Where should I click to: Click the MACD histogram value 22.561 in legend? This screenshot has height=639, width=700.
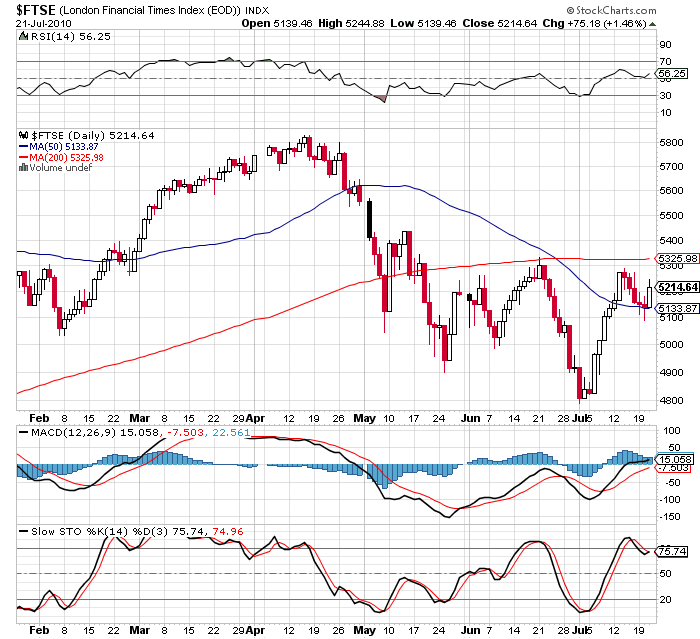231,433
